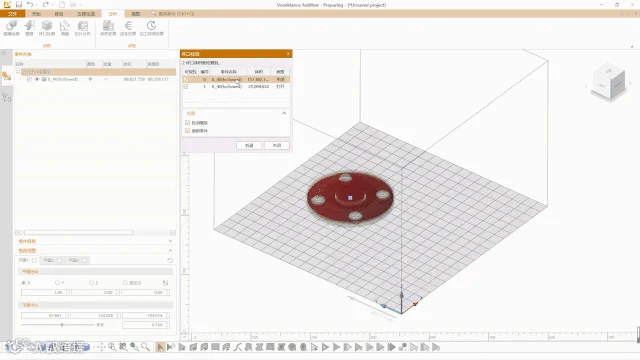Collapse the options section chevron in dialog
The height and width of the screenshot is (360, 640).
[x=284, y=113]
